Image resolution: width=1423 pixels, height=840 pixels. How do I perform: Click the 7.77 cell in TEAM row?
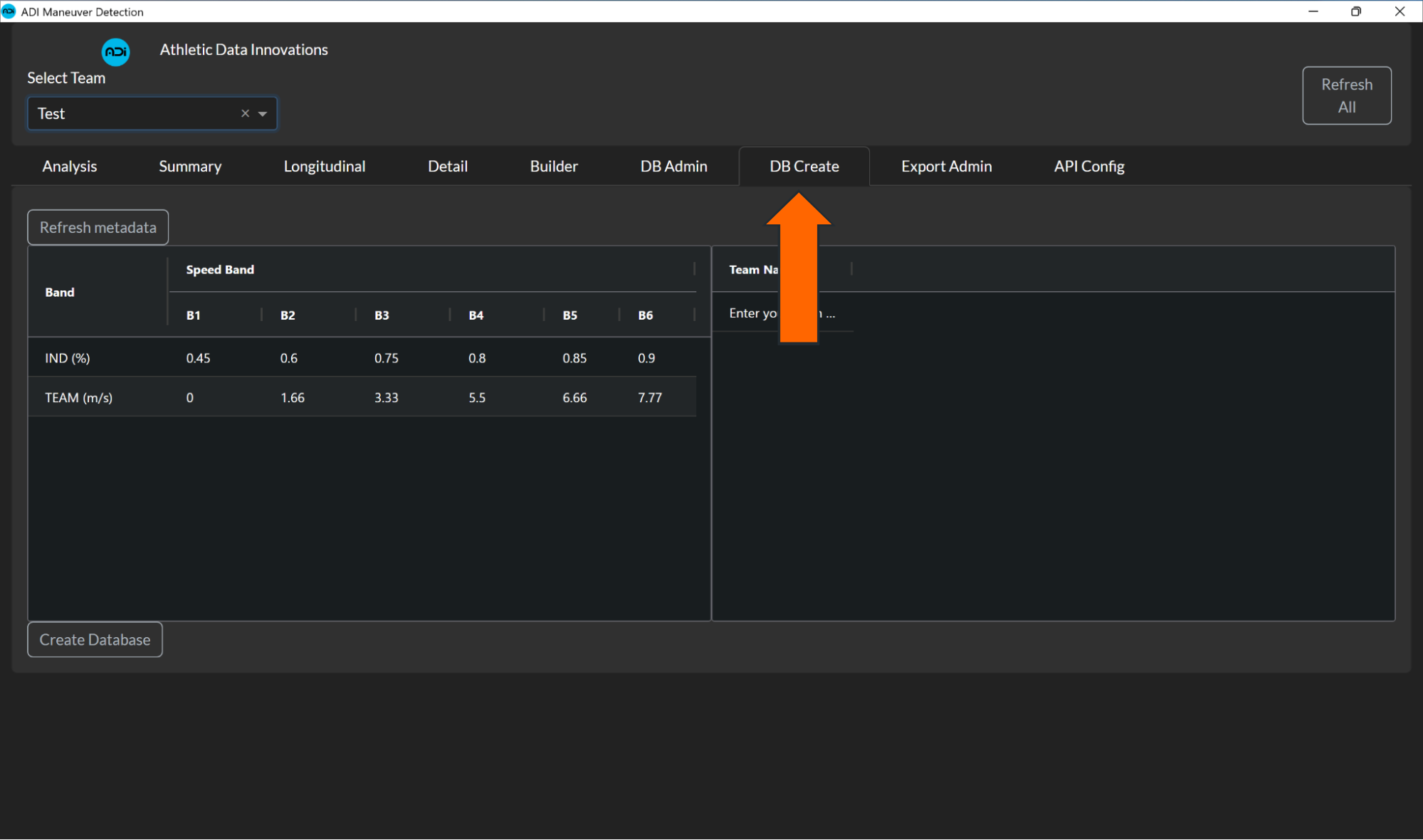(x=658, y=397)
